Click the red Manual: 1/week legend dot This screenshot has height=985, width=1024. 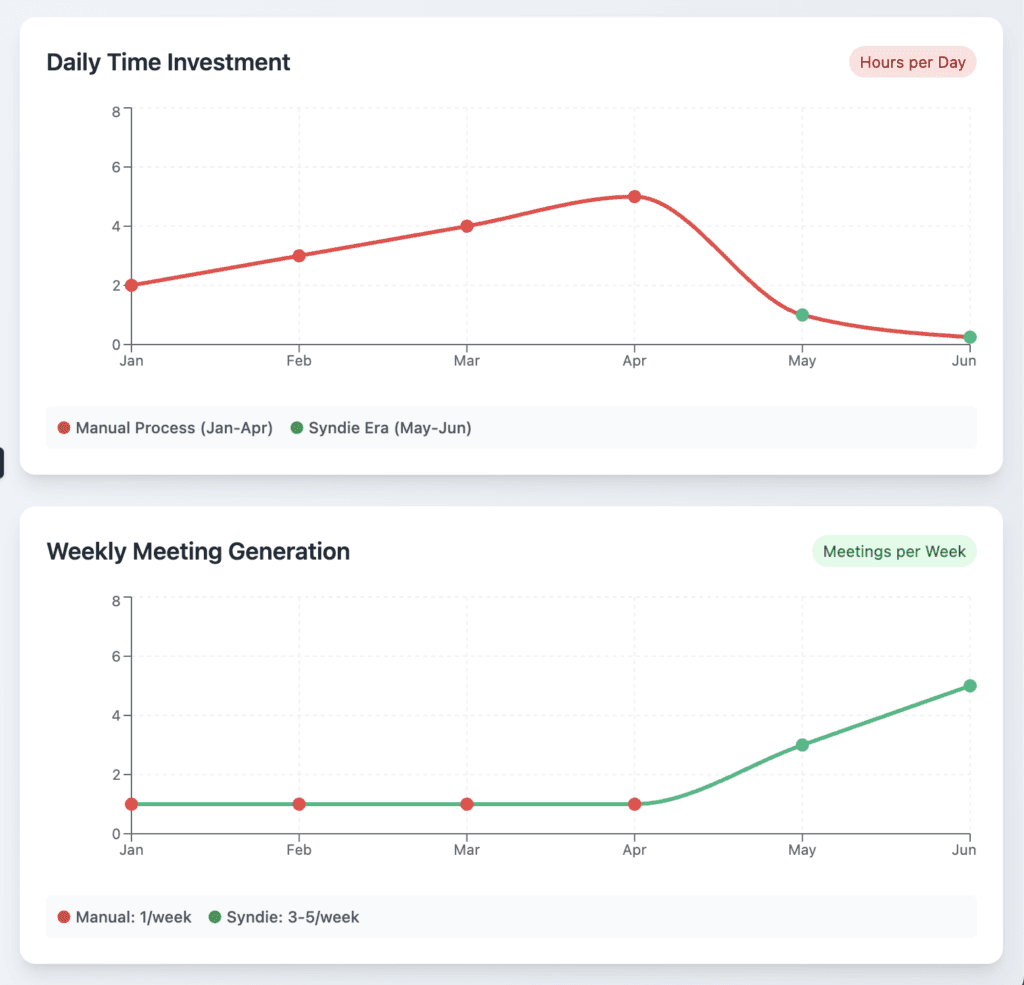pos(64,917)
